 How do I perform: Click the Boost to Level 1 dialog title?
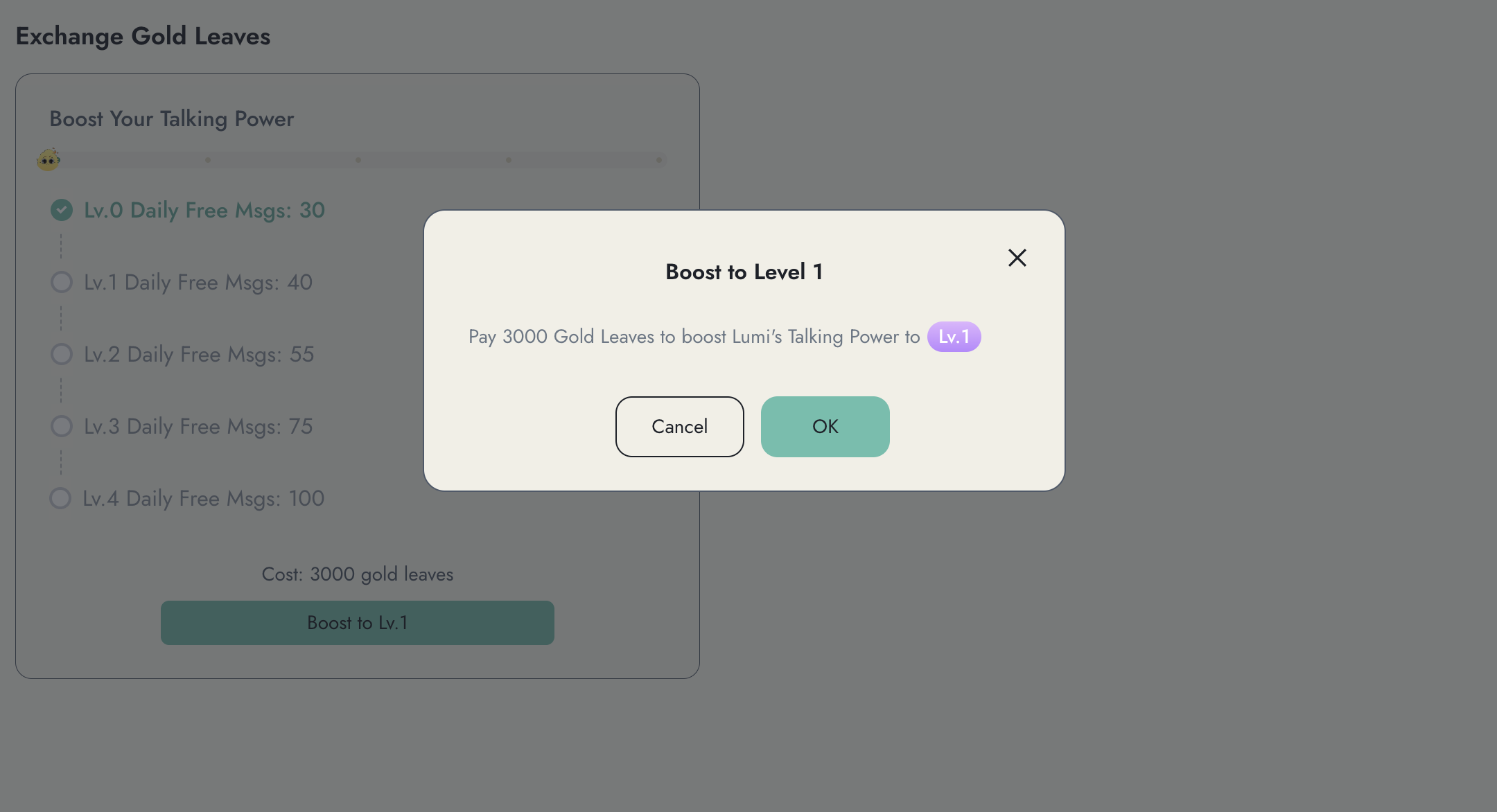(x=744, y=272)
